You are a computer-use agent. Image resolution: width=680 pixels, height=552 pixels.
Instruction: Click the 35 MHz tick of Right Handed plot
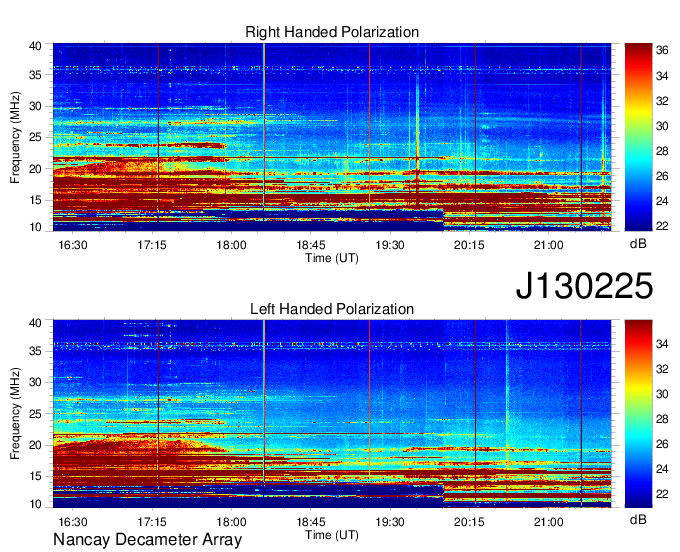pyautogui.click(x=35, y=75)
